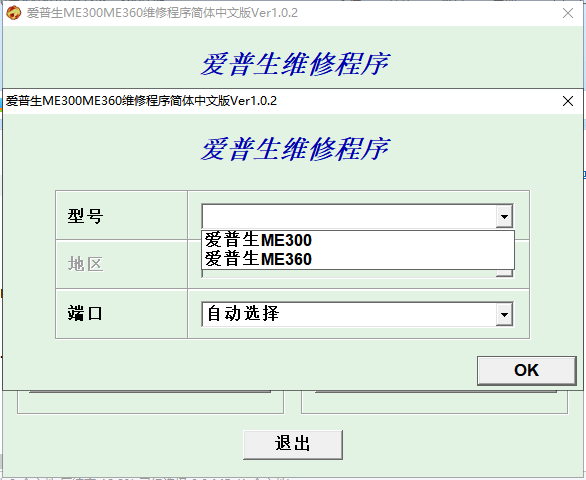Close the background 爱普生 main window

568,13
